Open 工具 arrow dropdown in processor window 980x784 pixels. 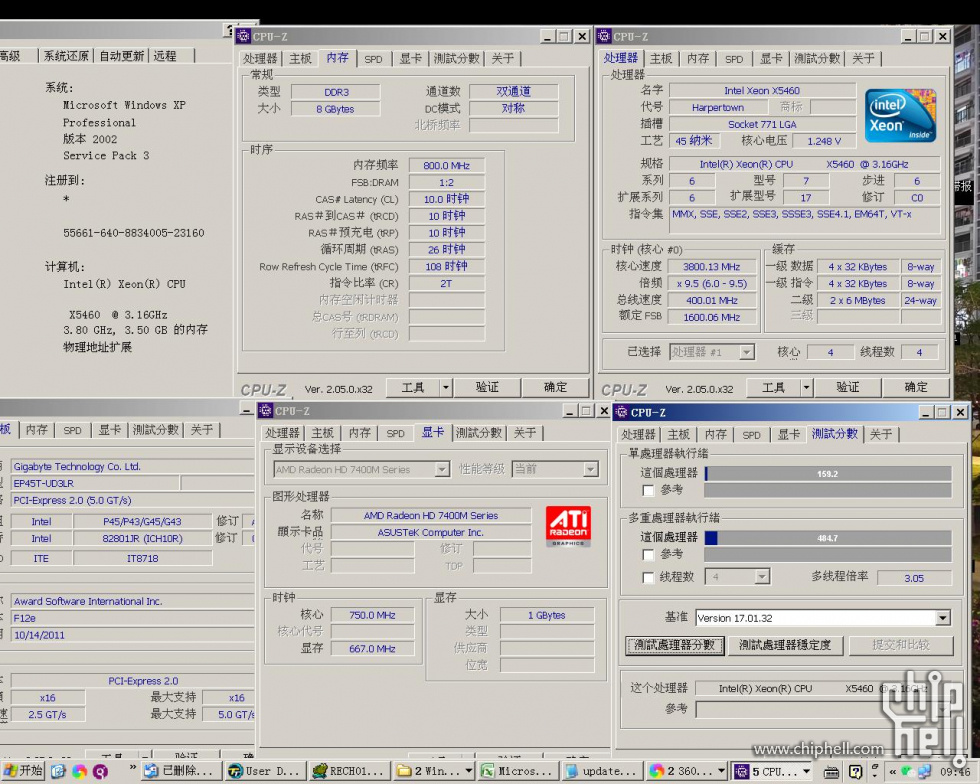(x=806, y=388)
